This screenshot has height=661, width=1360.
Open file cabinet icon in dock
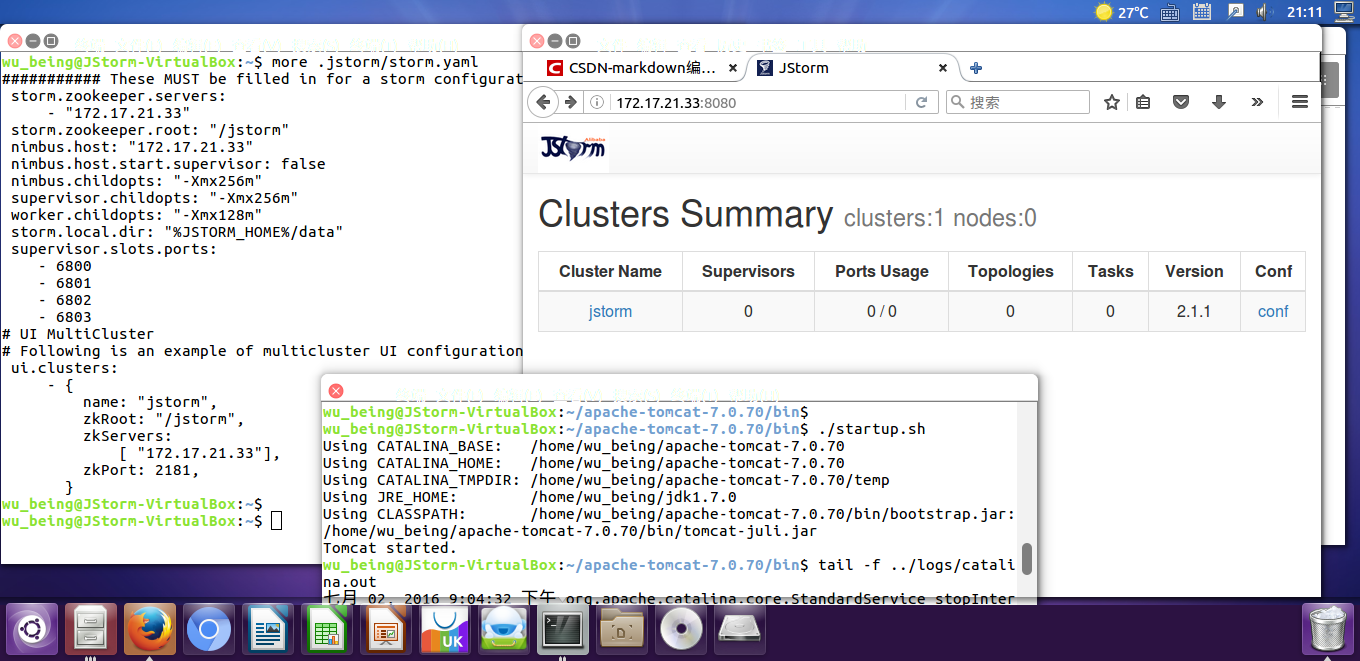[x=91, y=629]
